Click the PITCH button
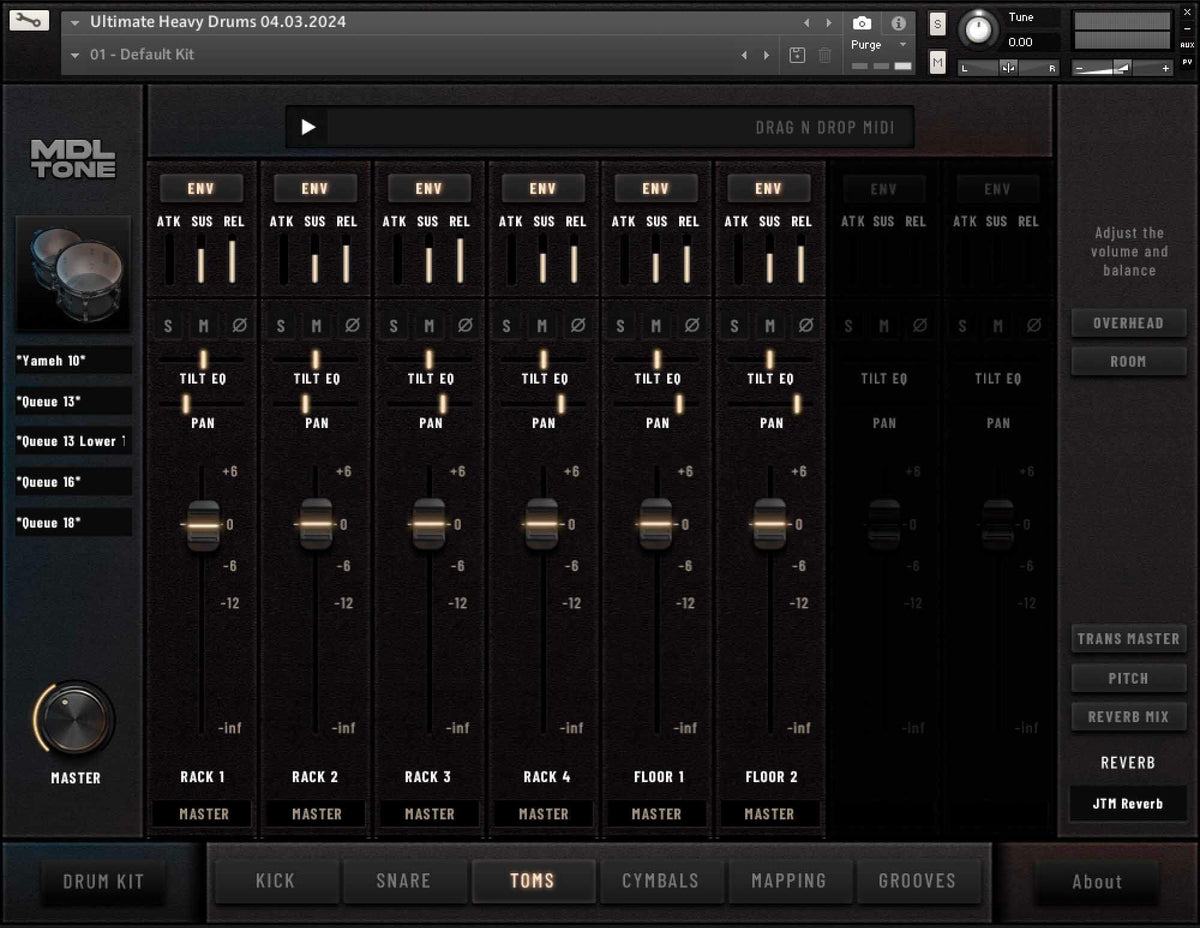The image size is (1200, 928). (x=1128, y=678)
